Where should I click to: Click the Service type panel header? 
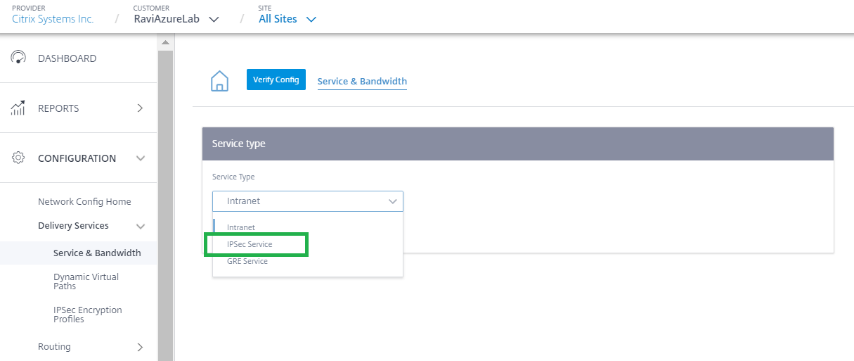point(517,144)
